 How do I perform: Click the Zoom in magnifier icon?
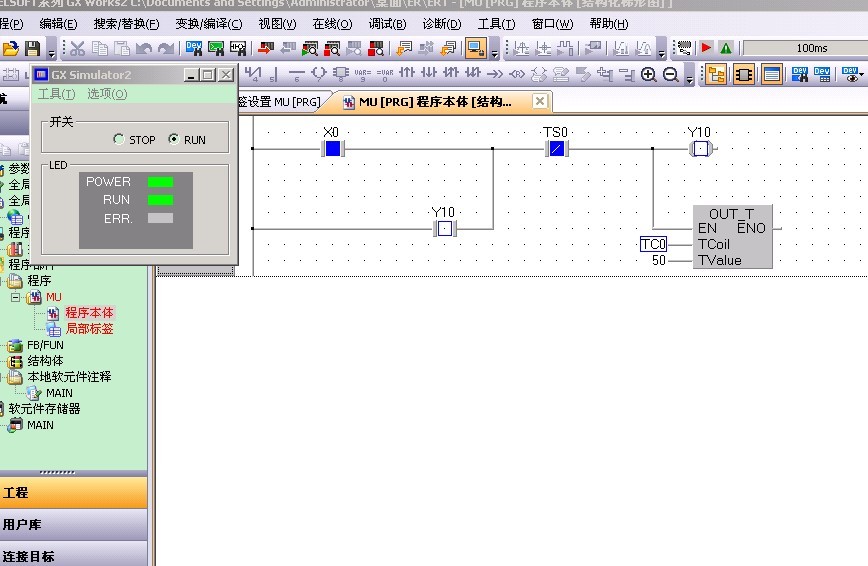pyautogui.click(x=649, y=74)
